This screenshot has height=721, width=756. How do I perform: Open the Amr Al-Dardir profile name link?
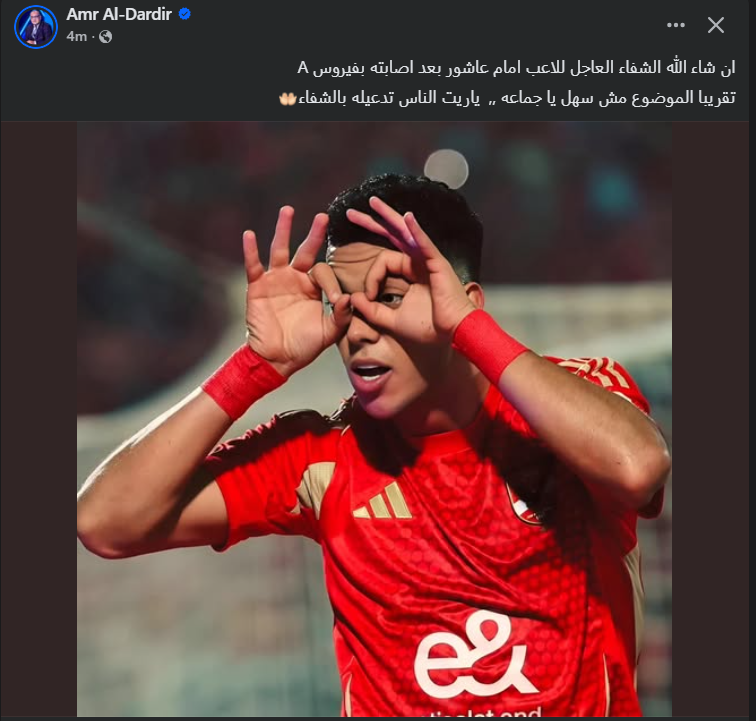[119, 14]
